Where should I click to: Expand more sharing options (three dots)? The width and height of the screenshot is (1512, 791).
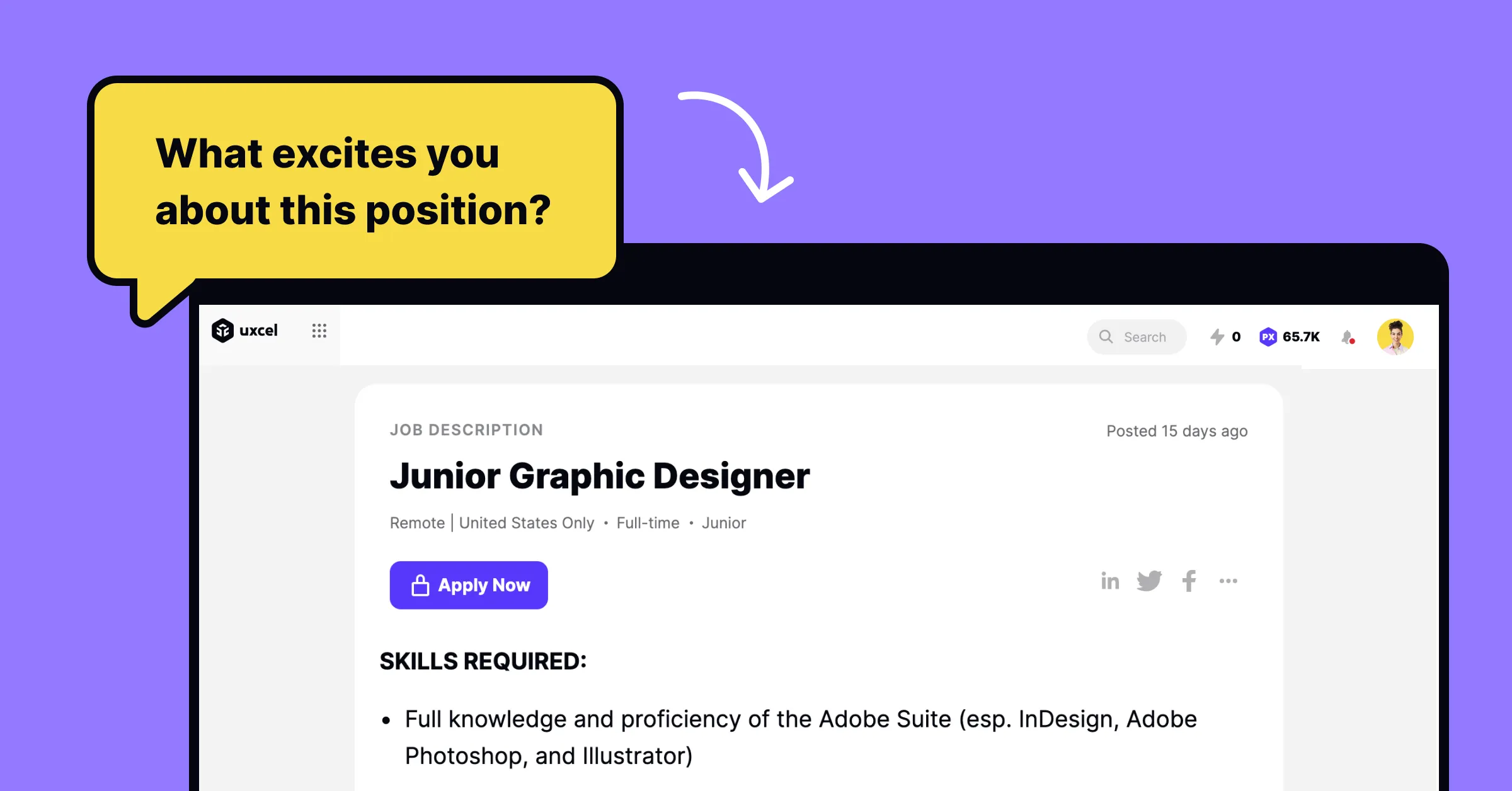pos(1228,581)
